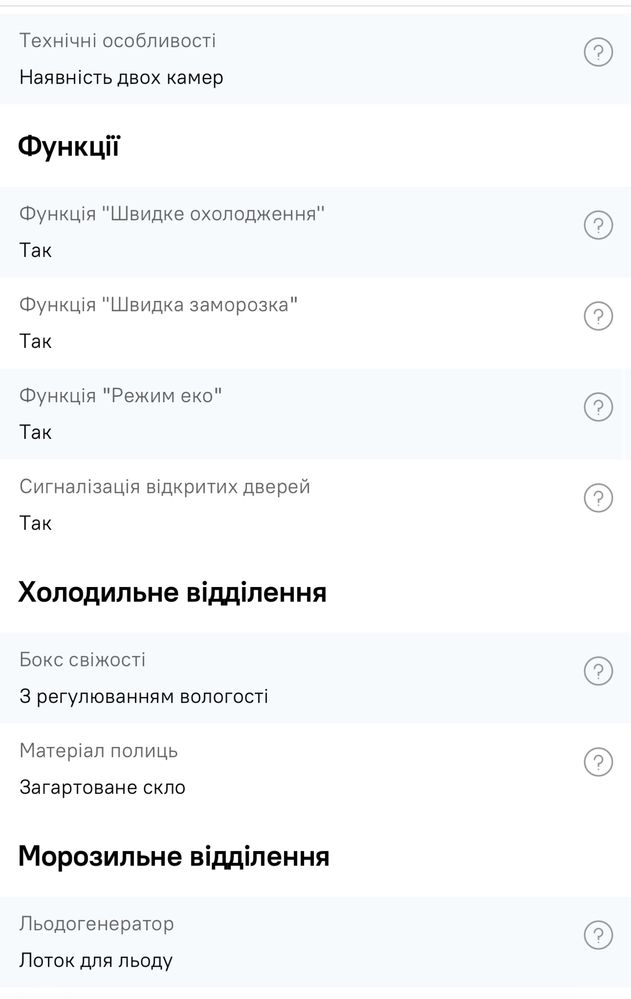
Task: Select the Функції section heading
Action: click(69, 147)
